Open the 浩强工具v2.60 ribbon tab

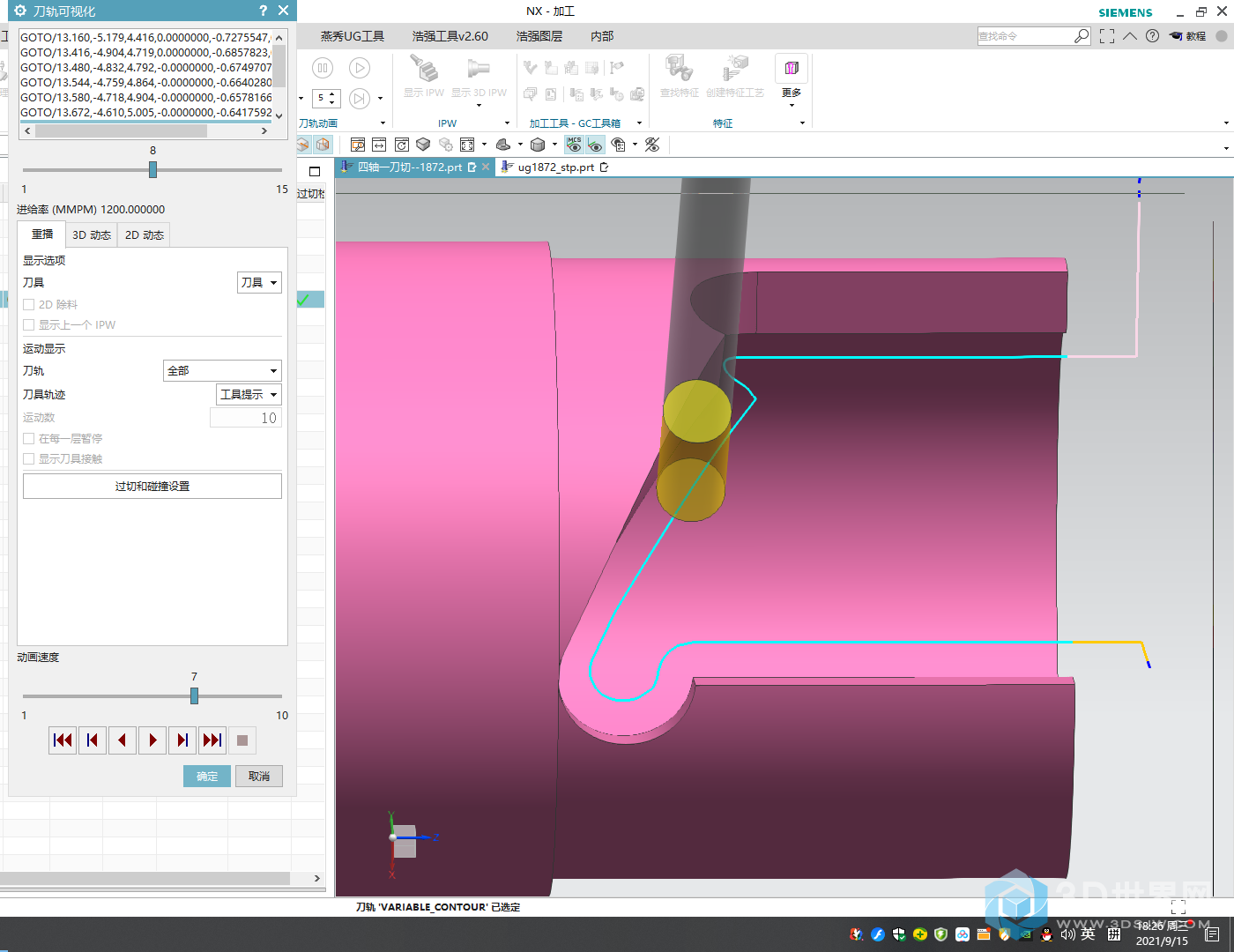(450, 36)
